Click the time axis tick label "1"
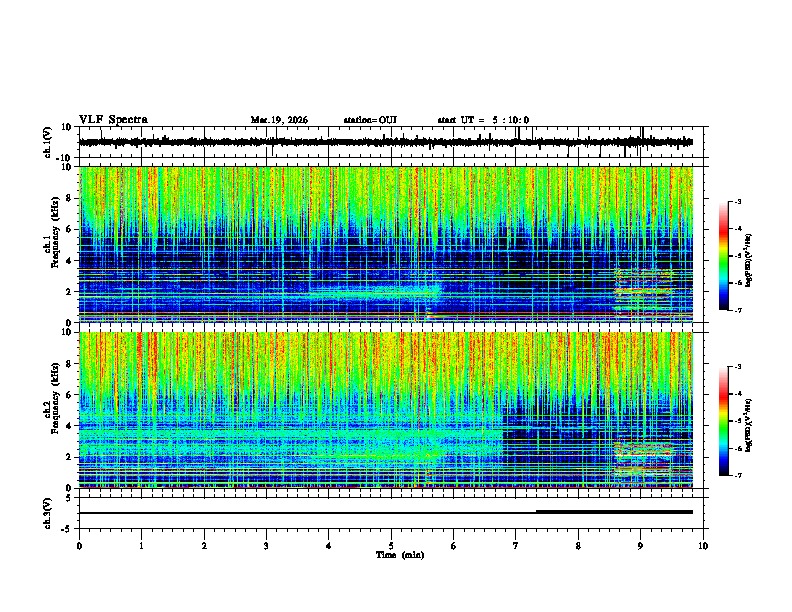The height and width of the screenshot is (612, 792). pyautogui.click(x=141, y=545)
